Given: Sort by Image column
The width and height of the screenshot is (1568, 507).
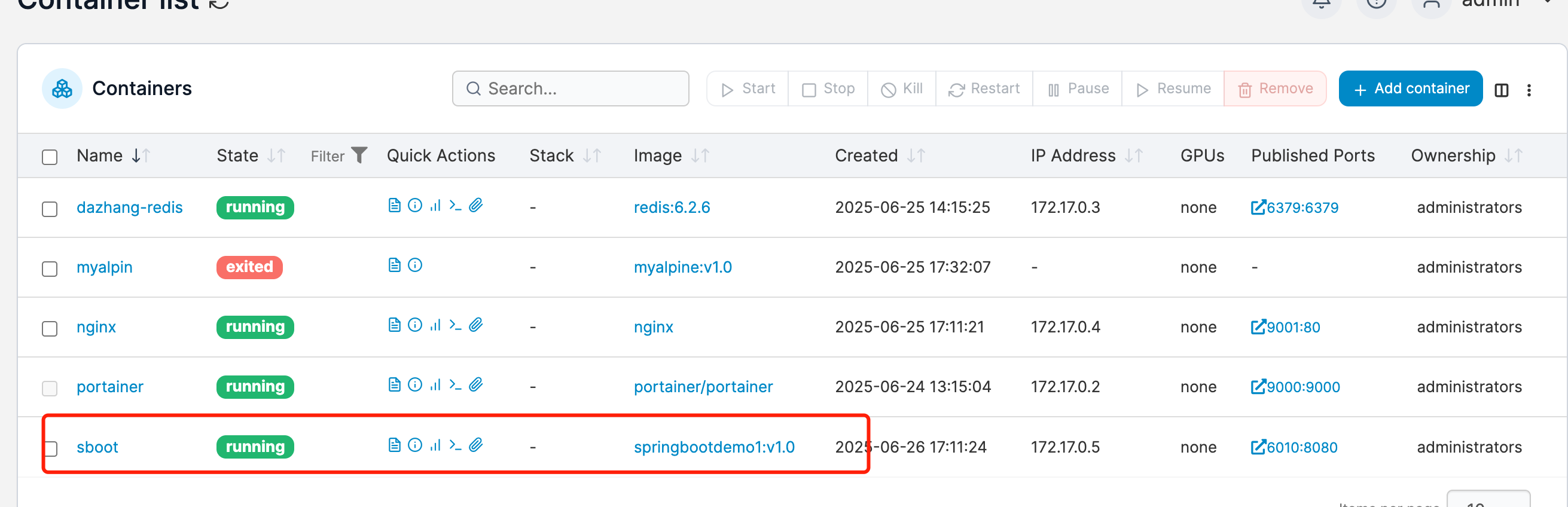Looking at the screenshot, I should tap(672, 156).
